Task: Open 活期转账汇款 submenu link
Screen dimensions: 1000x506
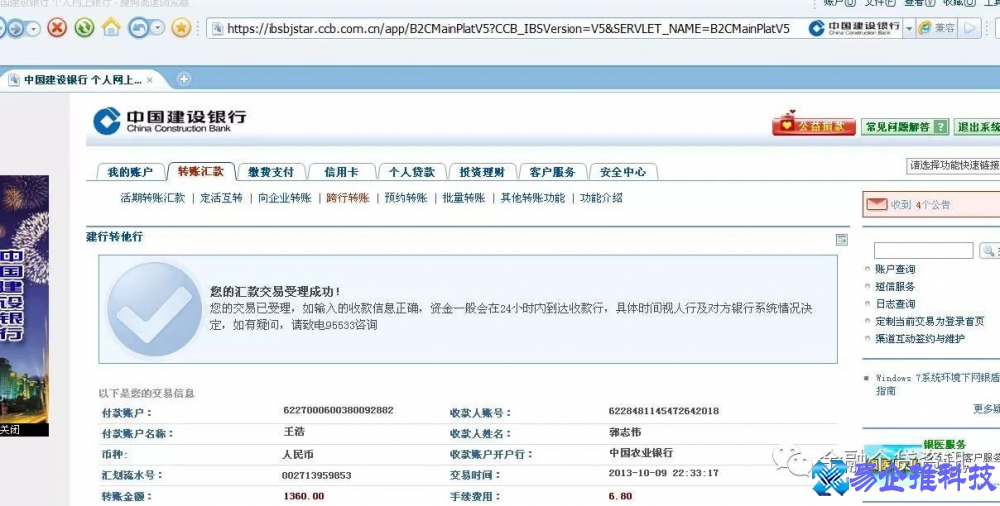Action: coord(152,198)
